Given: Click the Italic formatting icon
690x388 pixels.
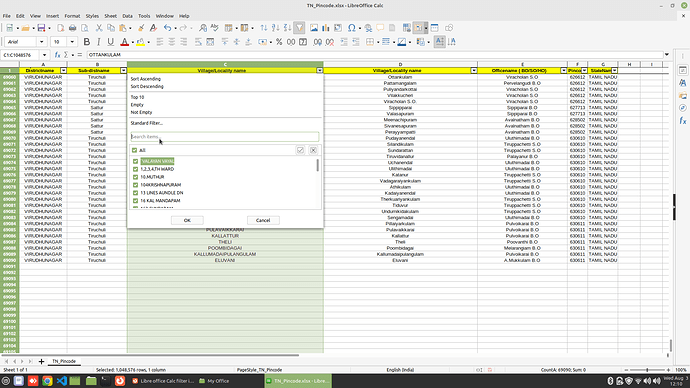Looking at the screenshot, I should [99, 42].
